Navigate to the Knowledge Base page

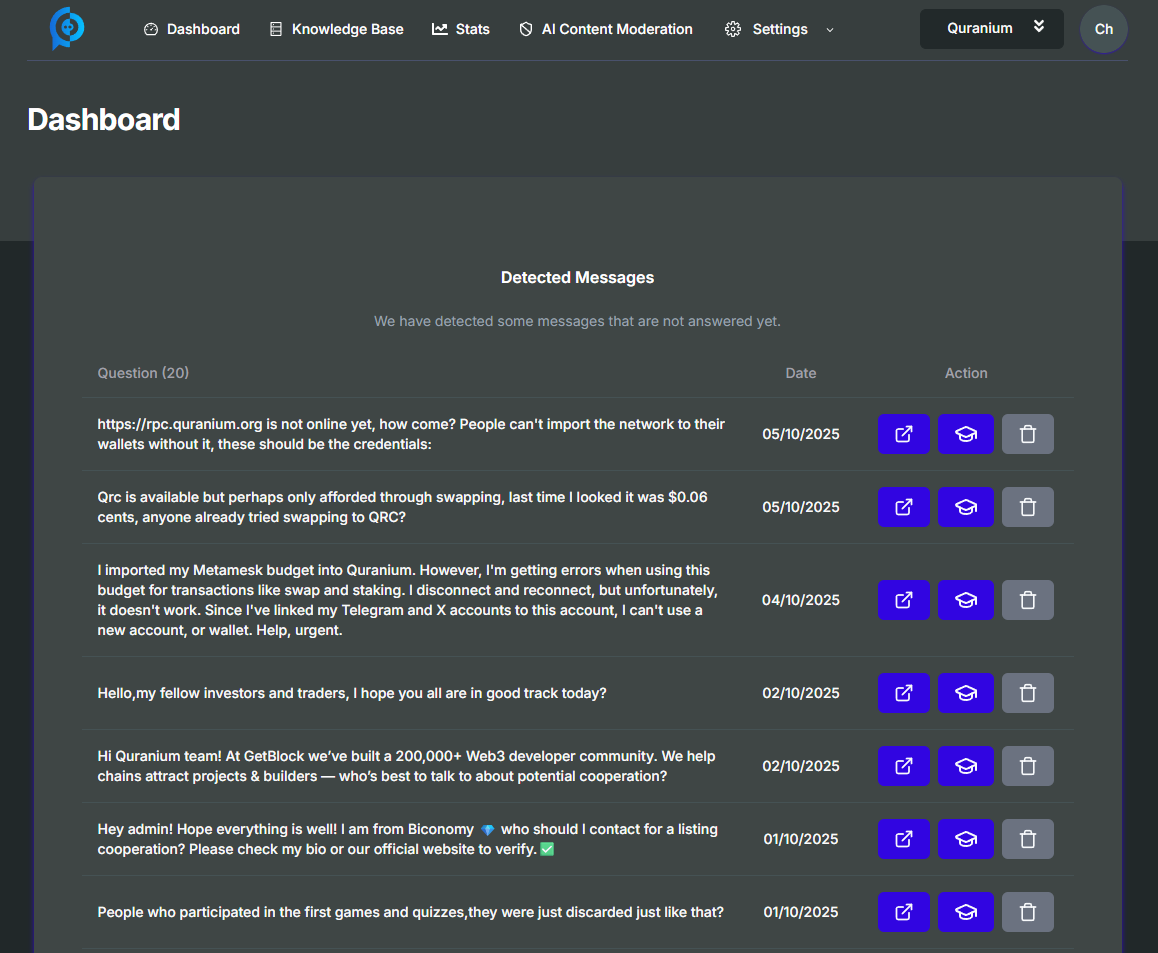point(336,29)
